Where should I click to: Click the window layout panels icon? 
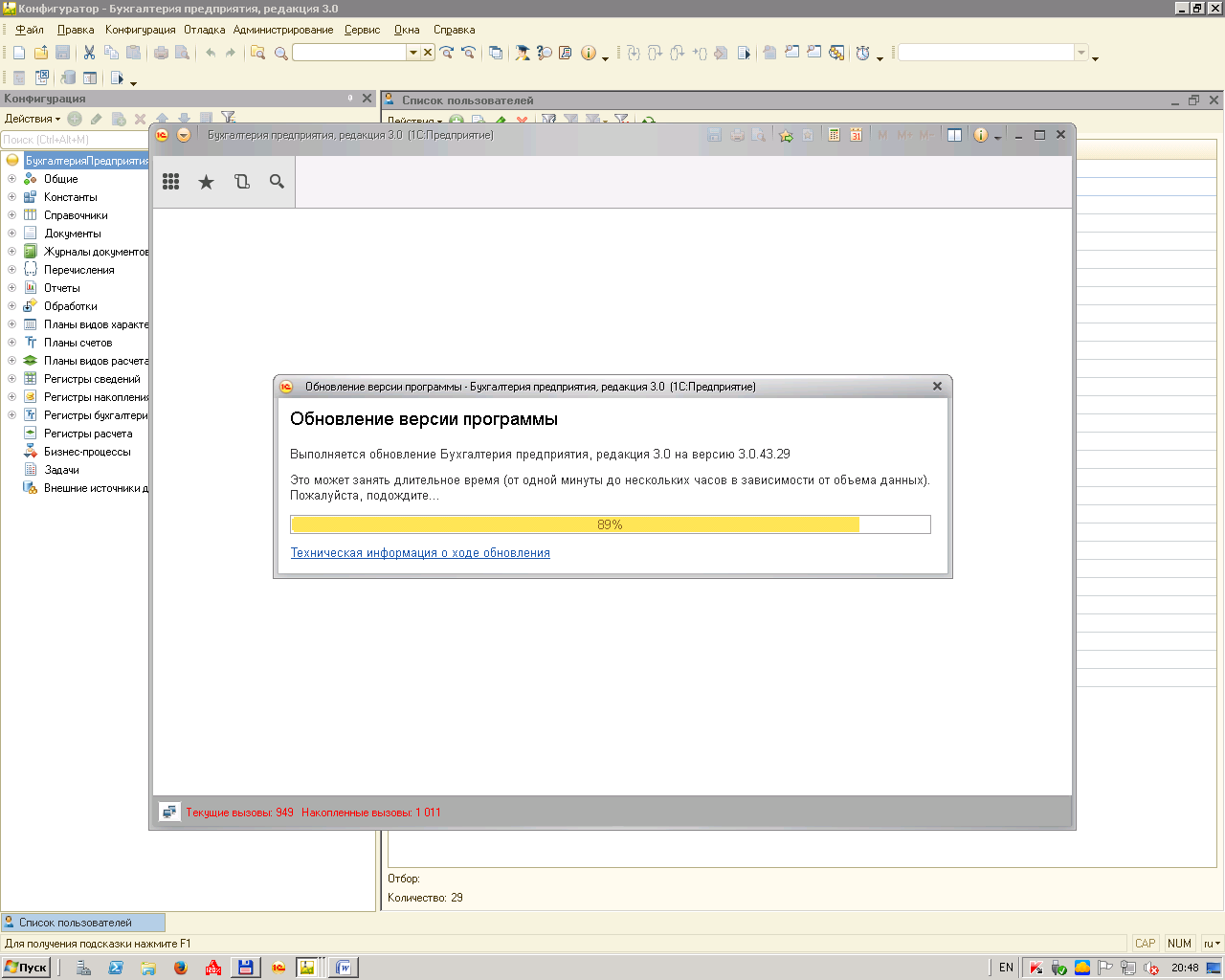tap(954, 135)
